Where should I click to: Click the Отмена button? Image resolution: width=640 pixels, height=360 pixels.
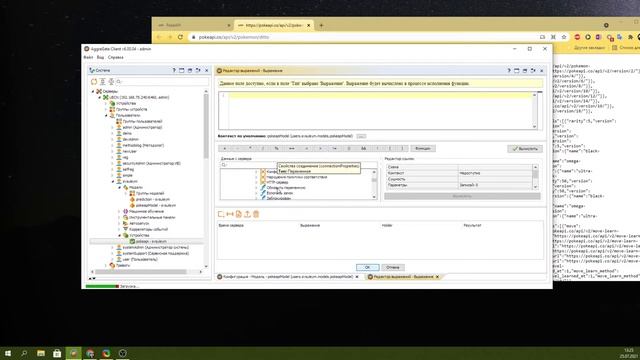(x=393, y=267)
